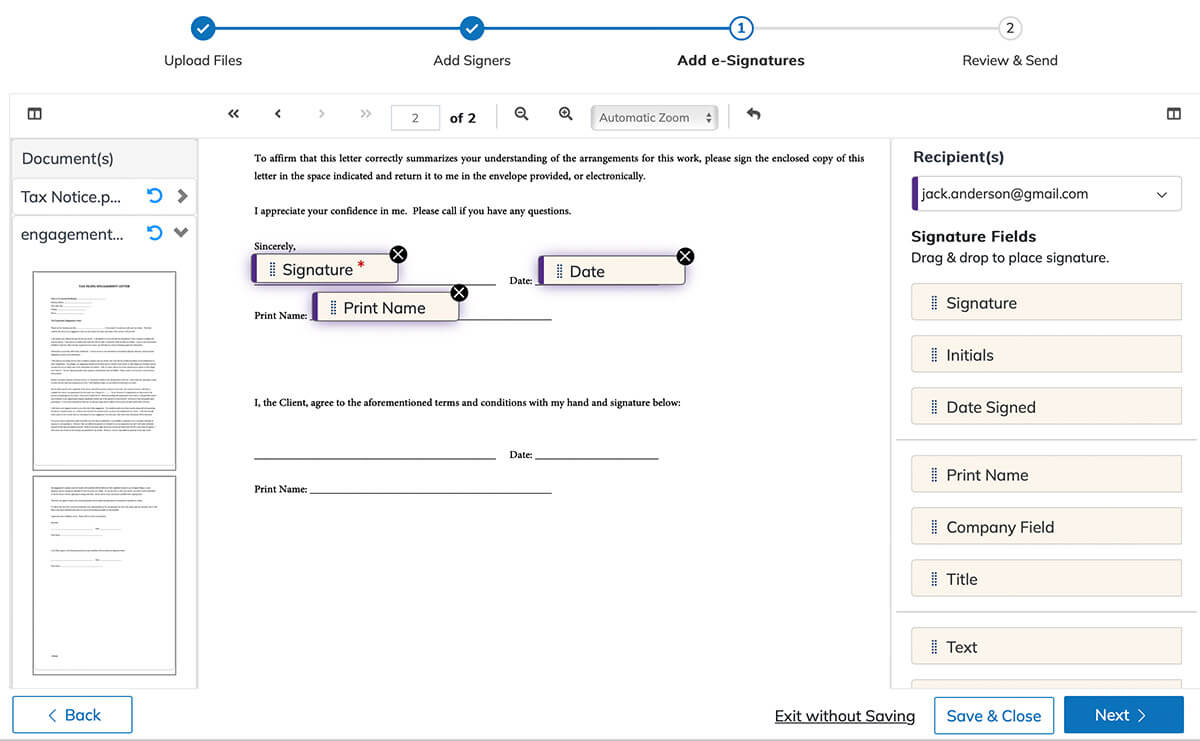Go to the Review & Send step

point(1010,29)
